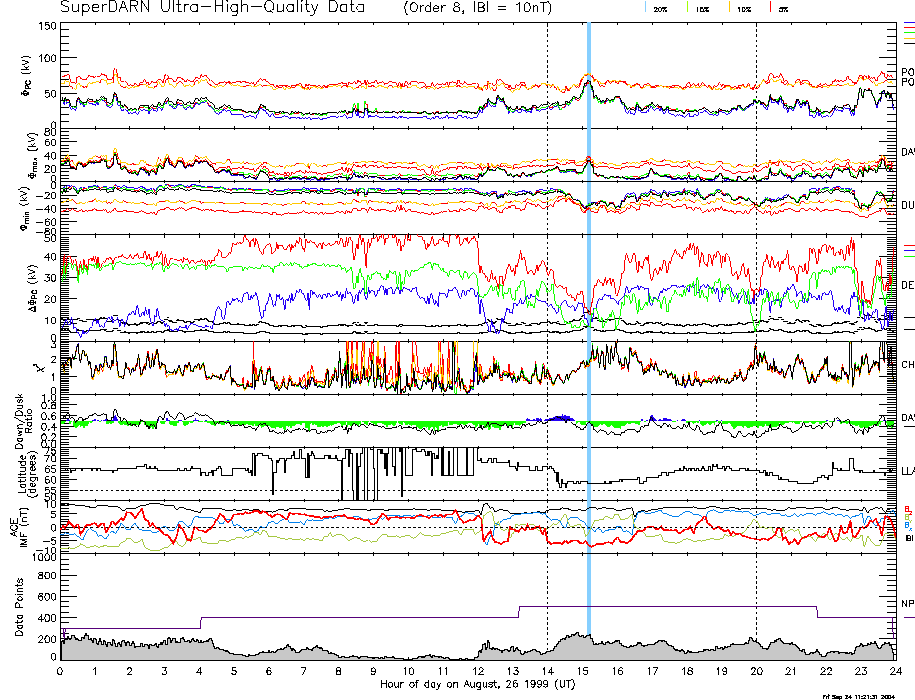The image size is (915, 700).
Task: Click the orange 10% legend swatch
Action: click(729, 8)
